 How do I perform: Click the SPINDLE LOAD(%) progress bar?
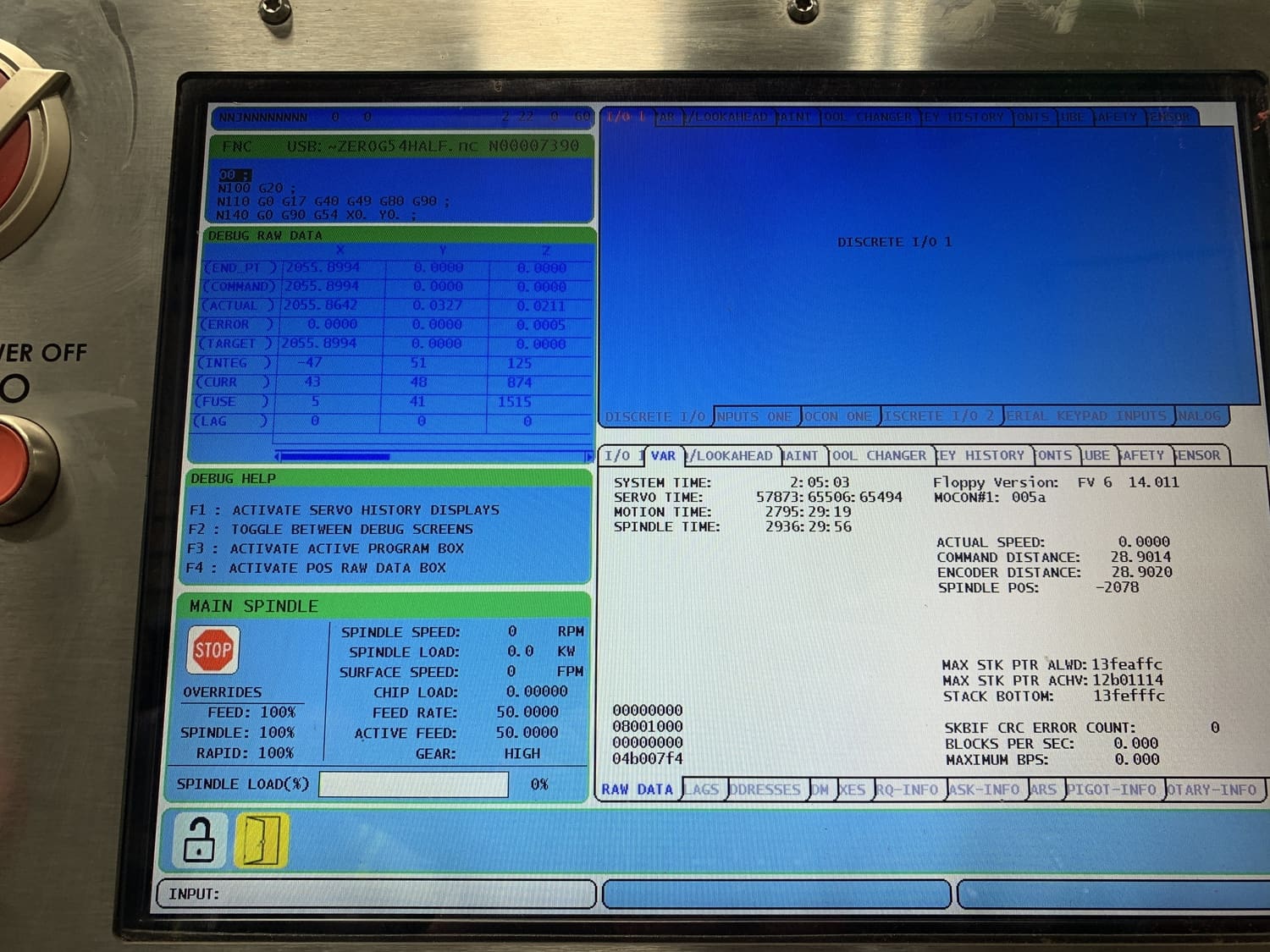pyautogui.click(x=413, y=784)
